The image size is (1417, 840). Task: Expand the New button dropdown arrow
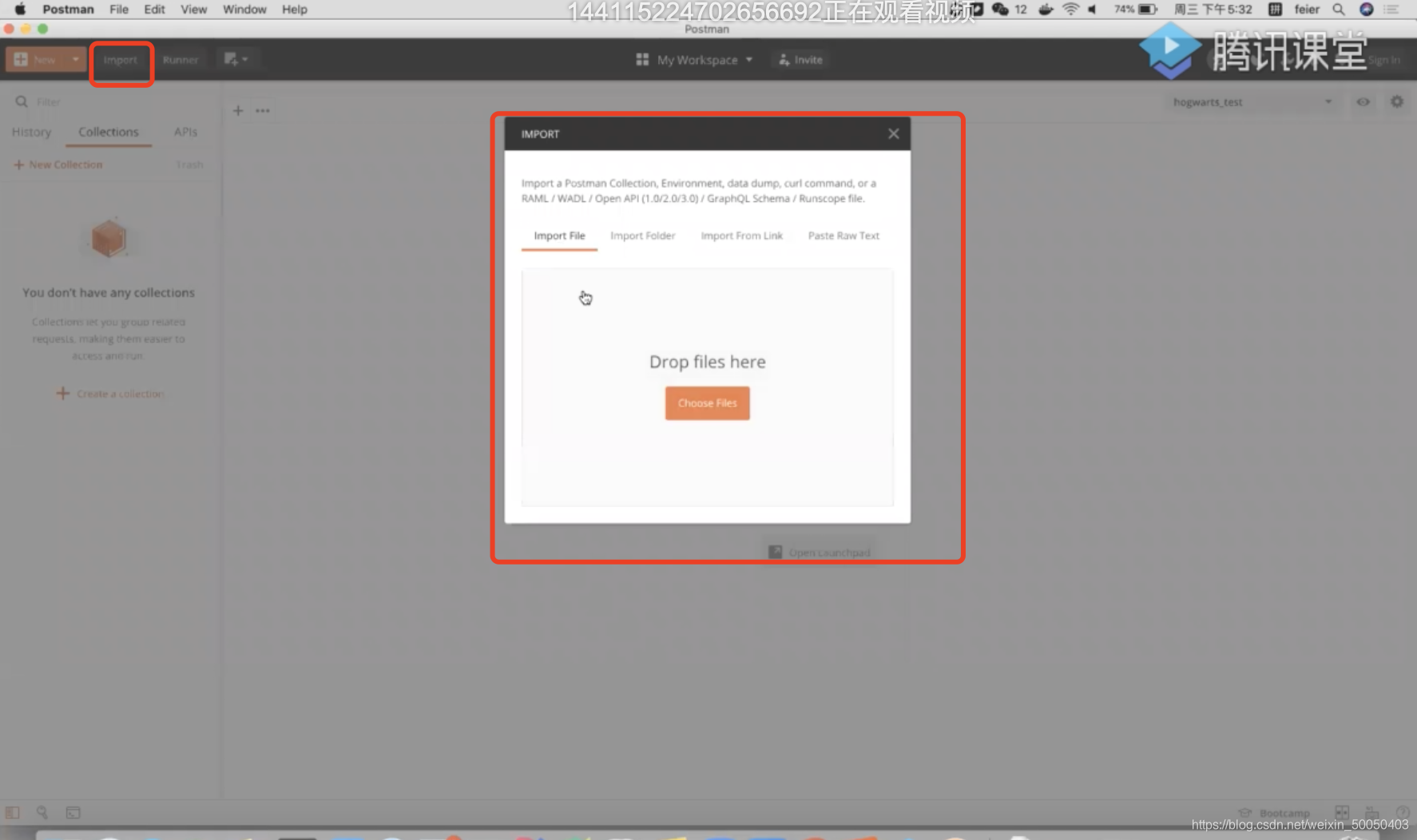(x=76, y=60)
